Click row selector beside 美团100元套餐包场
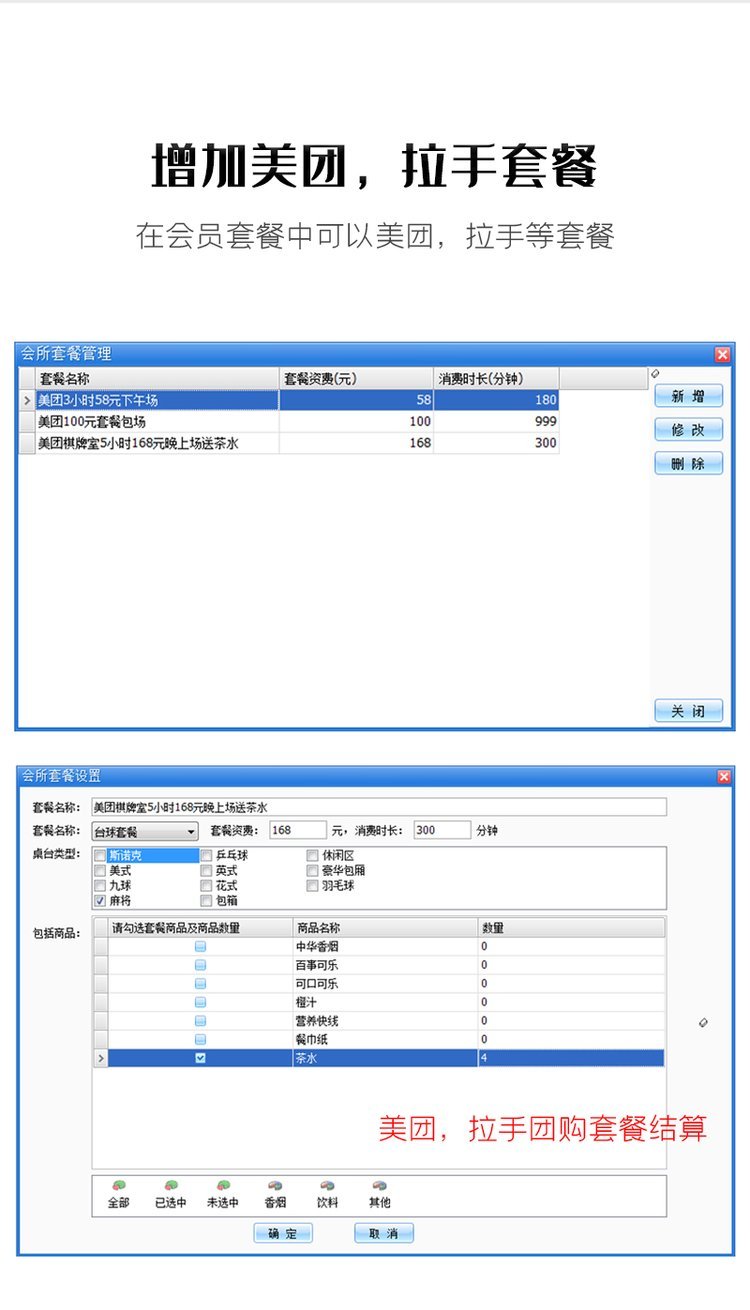This screenshot has width=750, height=1310. (x=27, y=422)
